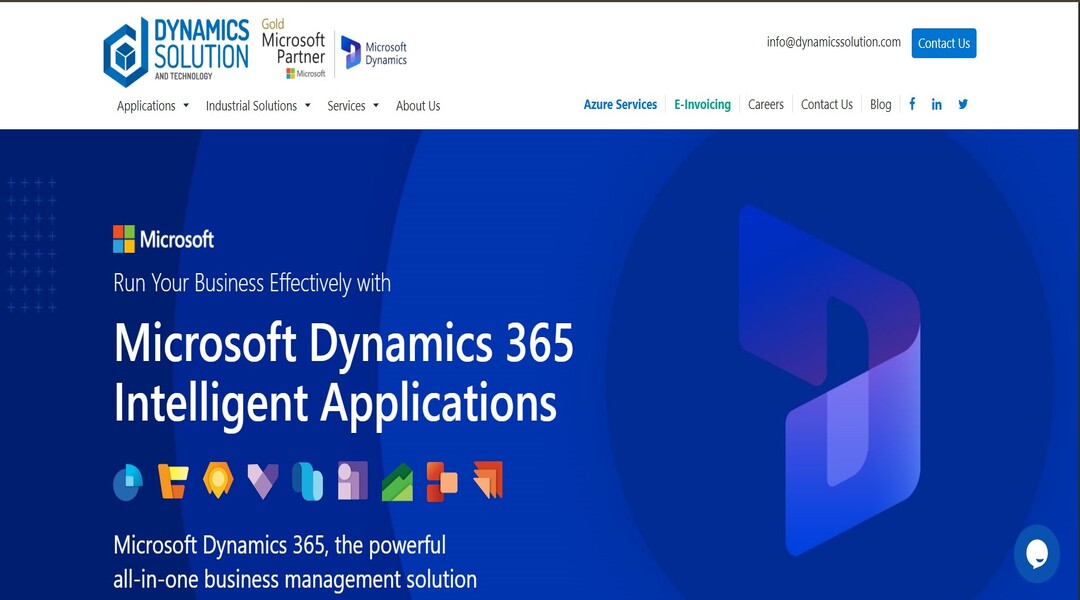Click the Facebook icon in the header
Image resolution: width=1080 pixels, height=600 pixels.
tap(911, 103)
